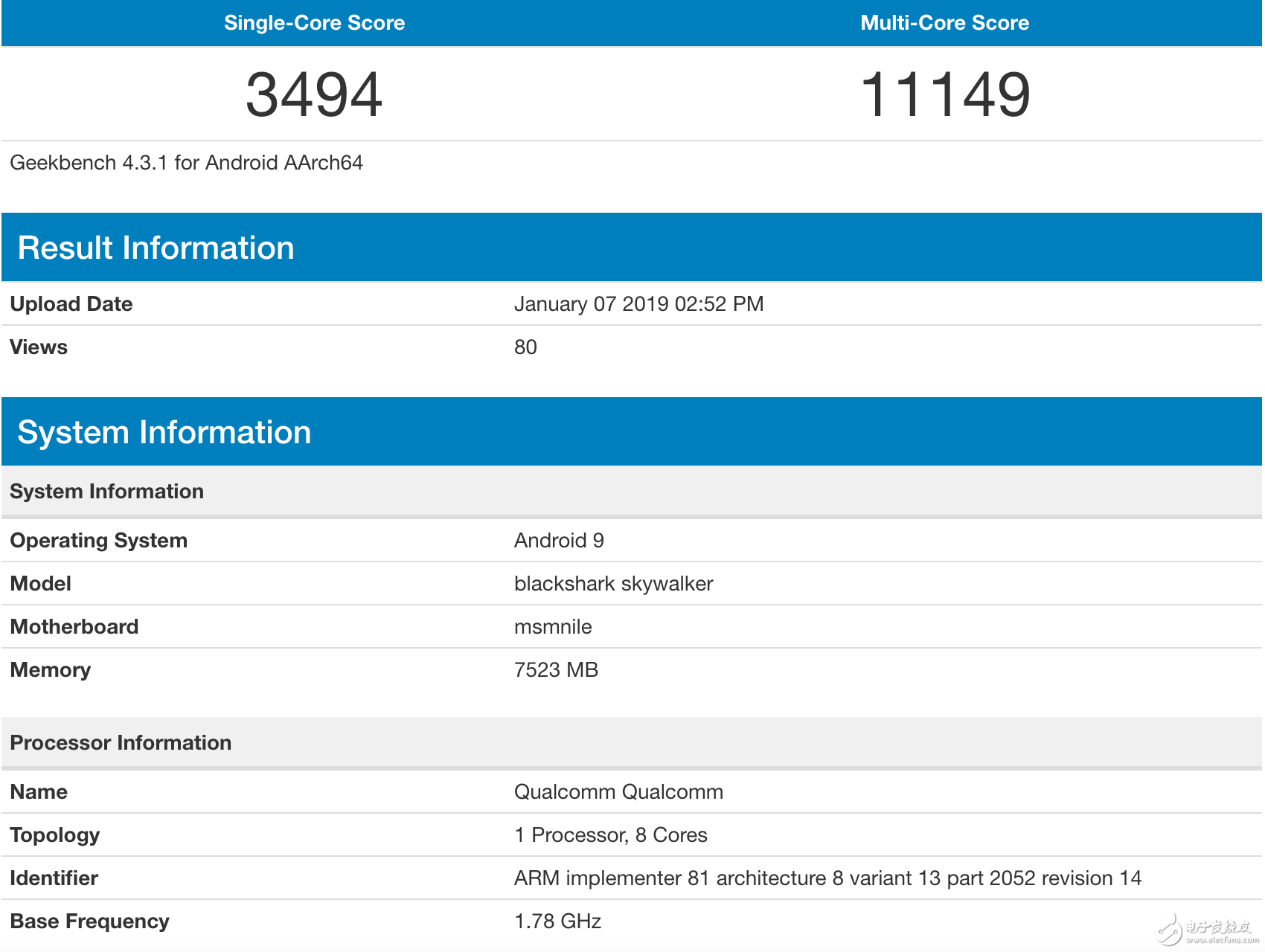Select the single-core score value 3494
Screen dimensions: 1265x952
click(314, 94)
